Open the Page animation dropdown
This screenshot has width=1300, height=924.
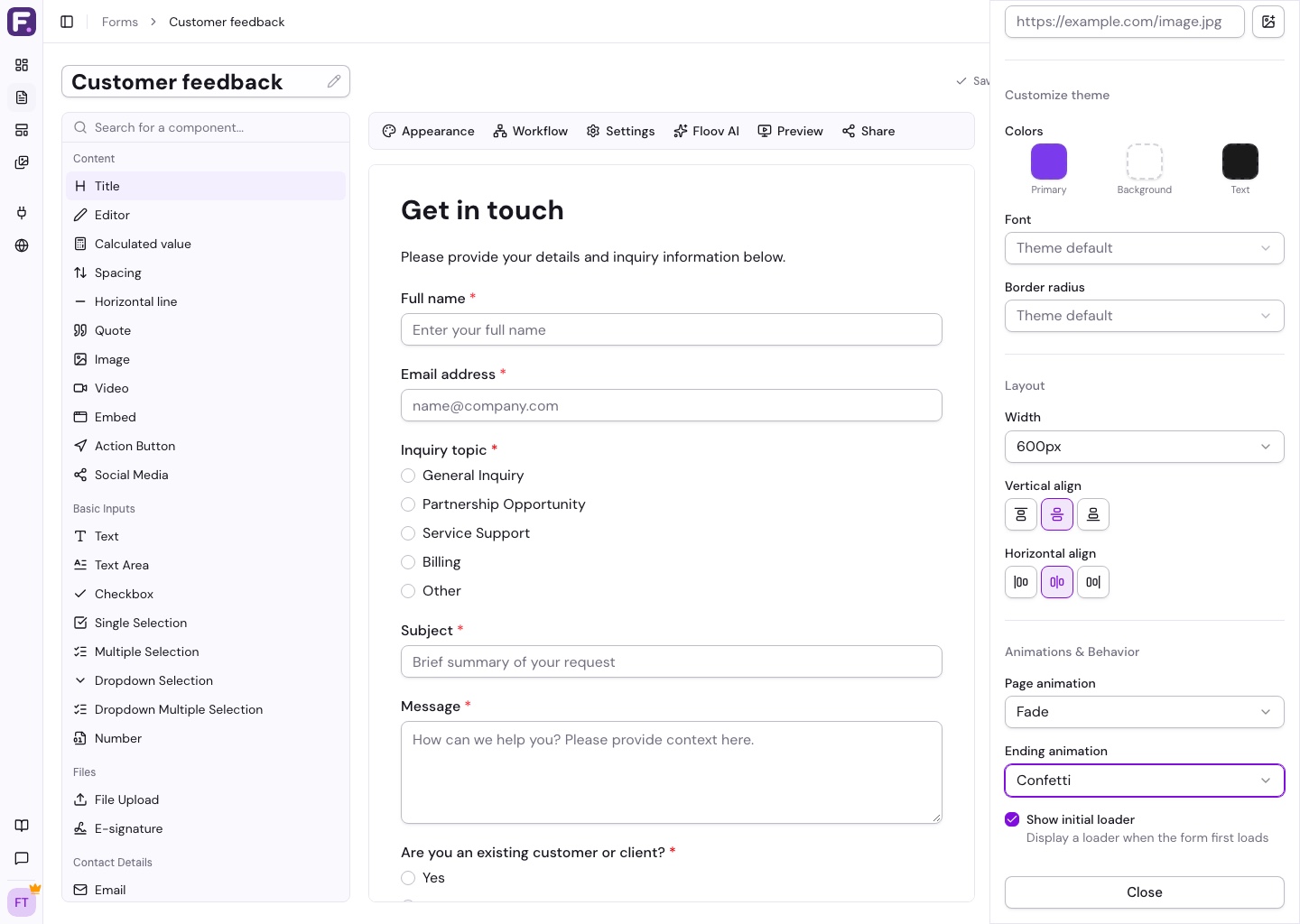tap(1145, 712)
